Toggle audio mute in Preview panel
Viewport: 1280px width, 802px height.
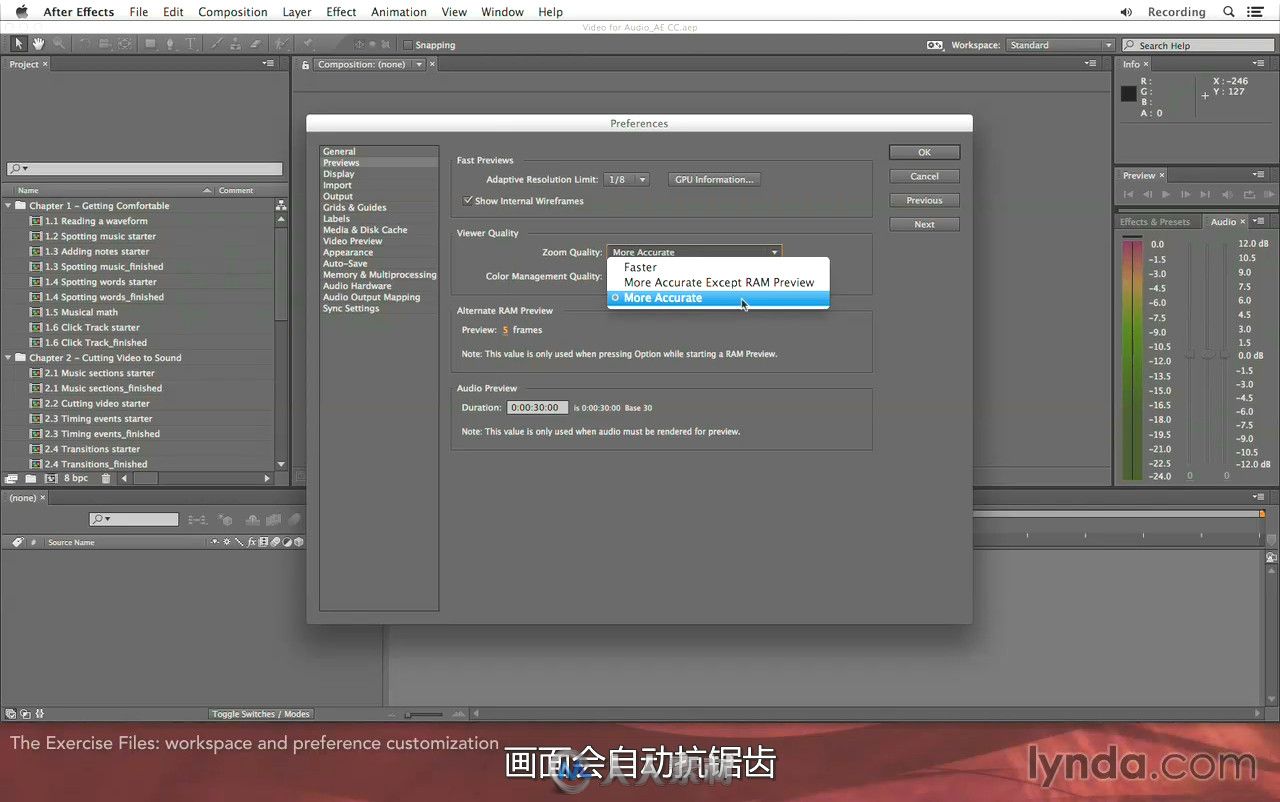point(1228,194)
